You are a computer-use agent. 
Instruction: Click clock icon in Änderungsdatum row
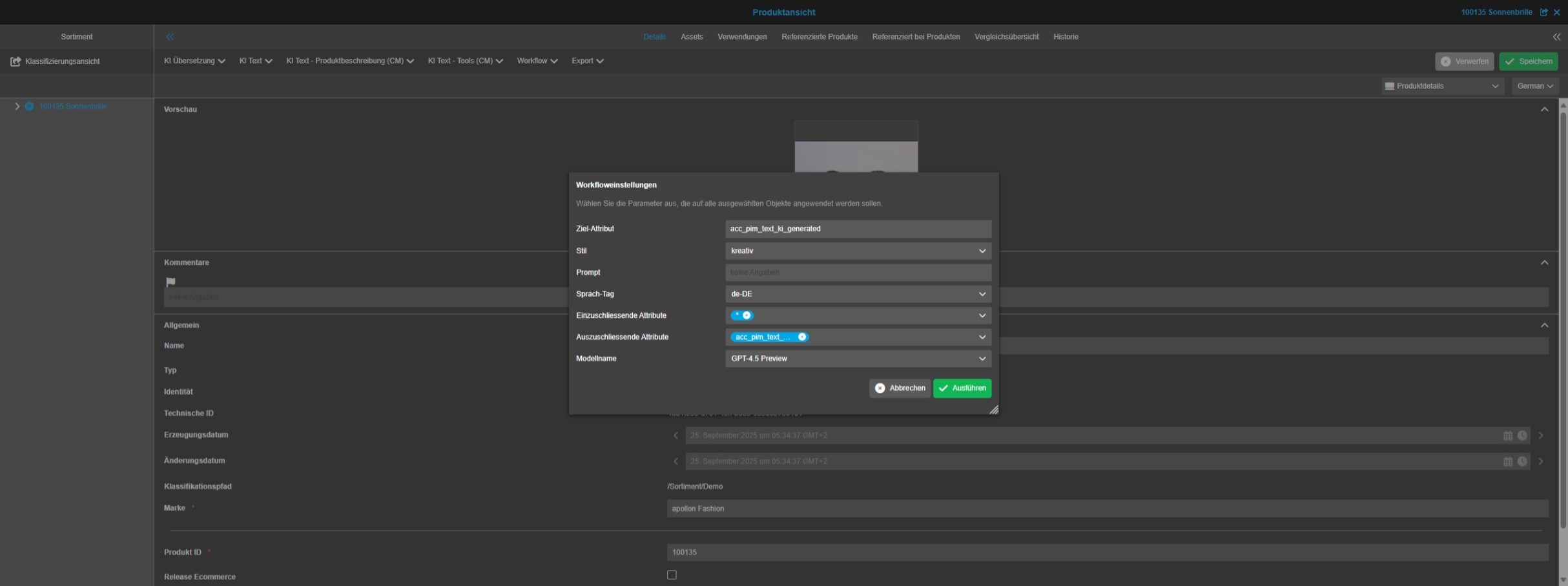point(1522,461)
